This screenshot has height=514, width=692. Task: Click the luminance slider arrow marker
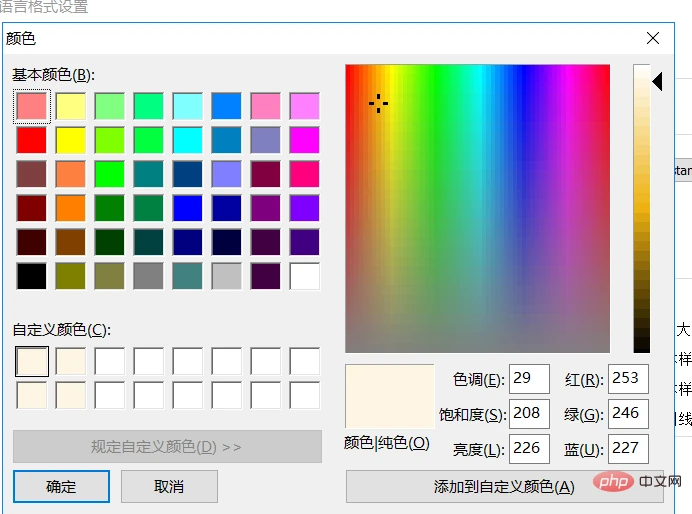pos(658,83)
